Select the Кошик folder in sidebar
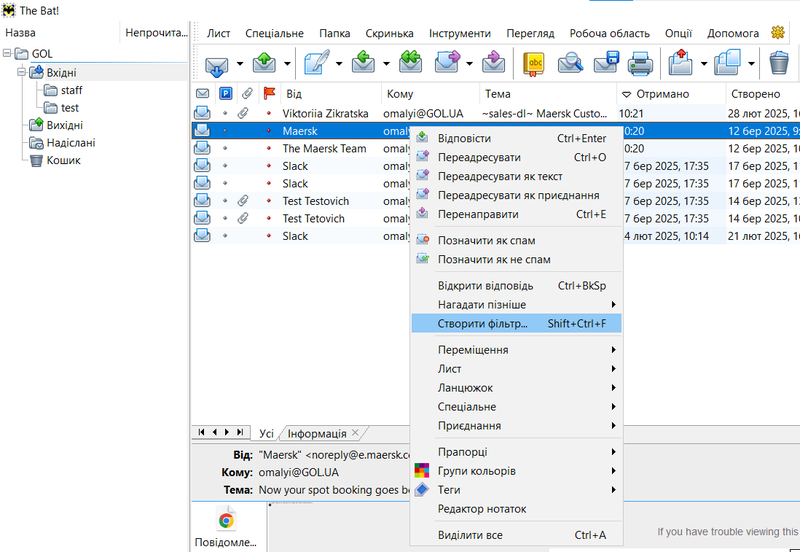 [63, 160]
